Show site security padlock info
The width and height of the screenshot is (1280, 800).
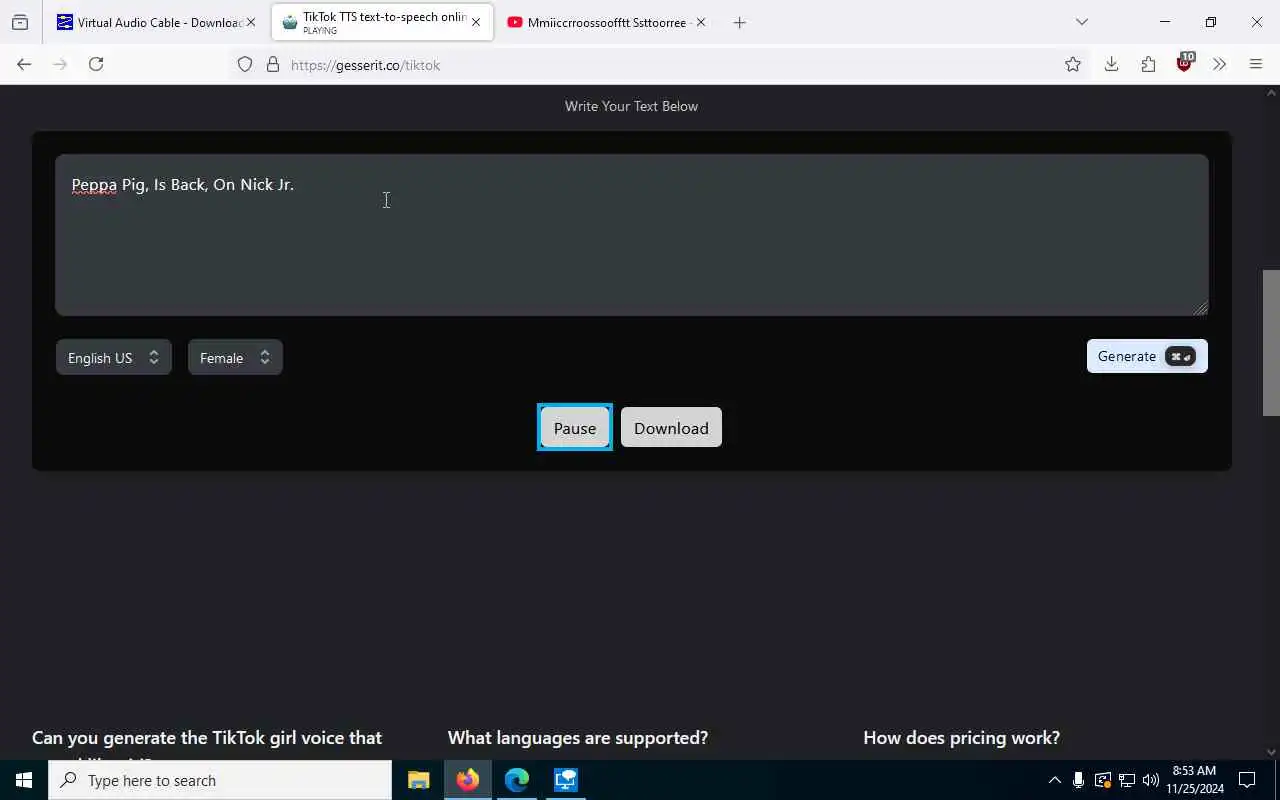point(272,65)
